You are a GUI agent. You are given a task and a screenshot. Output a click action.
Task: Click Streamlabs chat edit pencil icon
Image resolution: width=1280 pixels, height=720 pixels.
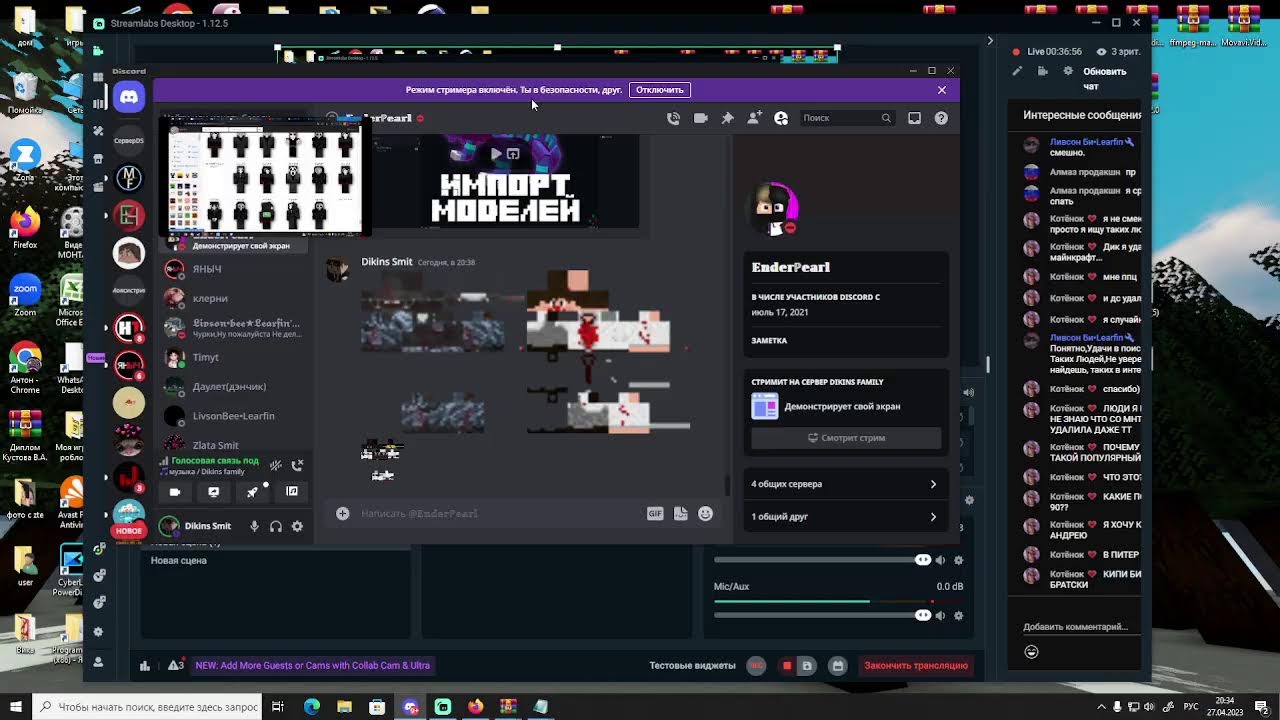tap(1017, 71)
